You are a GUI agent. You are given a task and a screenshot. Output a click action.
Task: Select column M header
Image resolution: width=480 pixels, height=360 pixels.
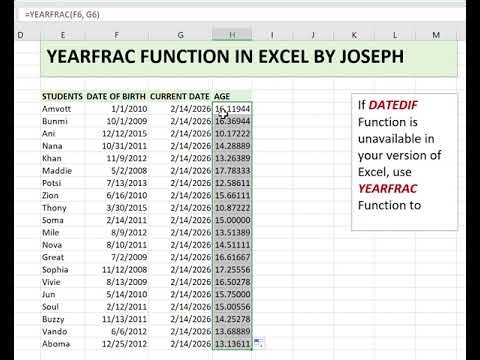coord(436,35)
